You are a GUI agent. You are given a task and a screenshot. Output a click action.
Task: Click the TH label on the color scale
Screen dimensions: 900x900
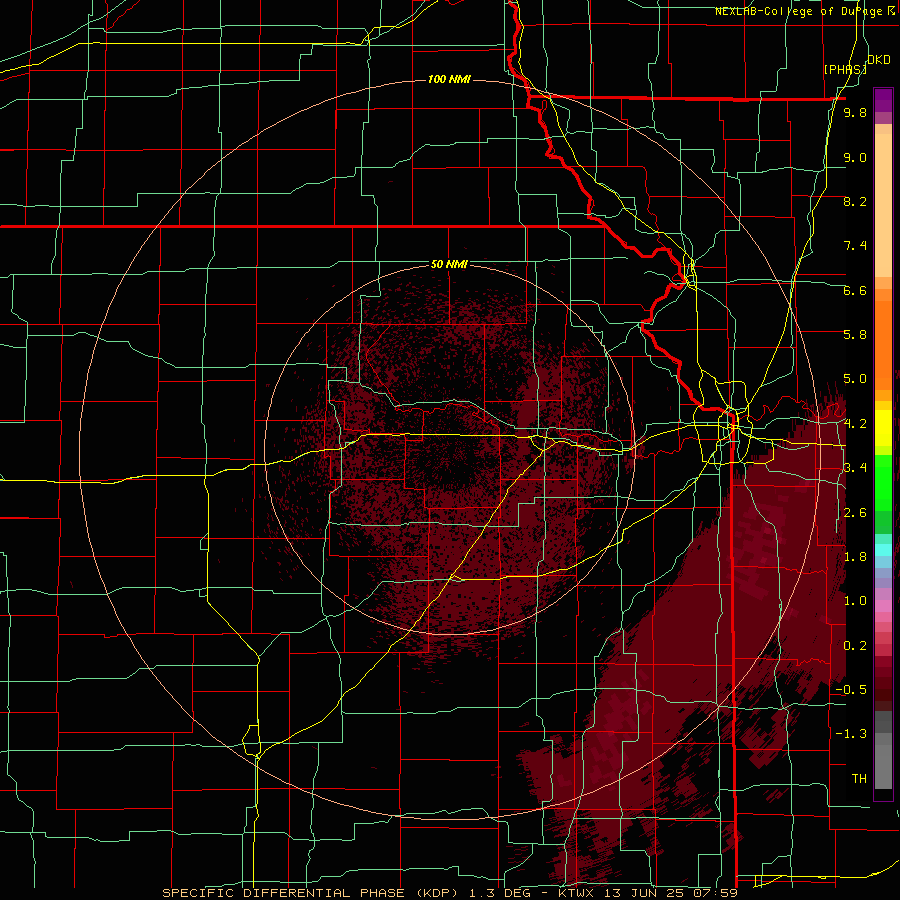[x=859, y=779]
